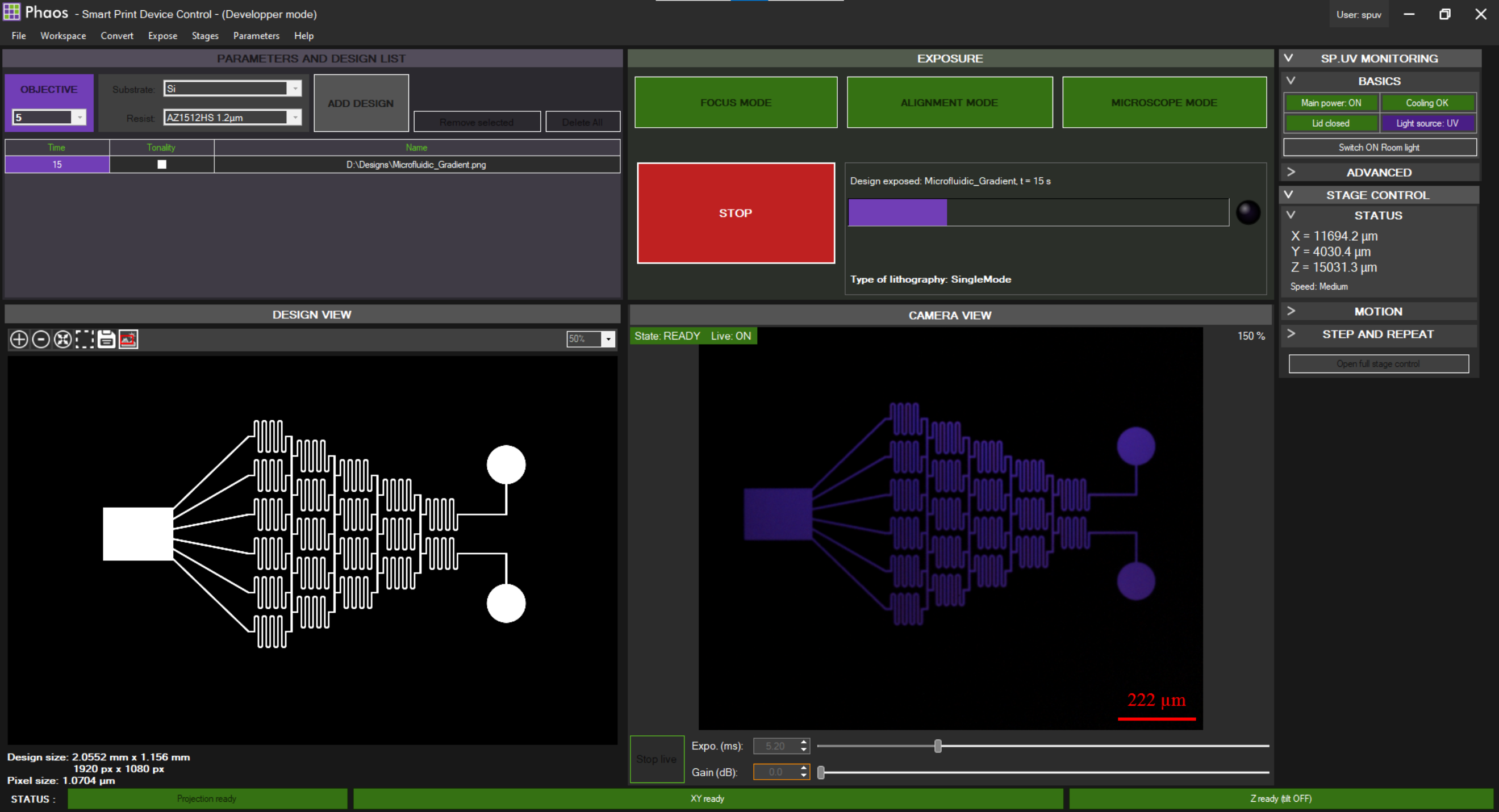This screenshot has width=1499, height=812.
Task: Stop the exposure with red STOP button
Action: (x=736, y=213)
